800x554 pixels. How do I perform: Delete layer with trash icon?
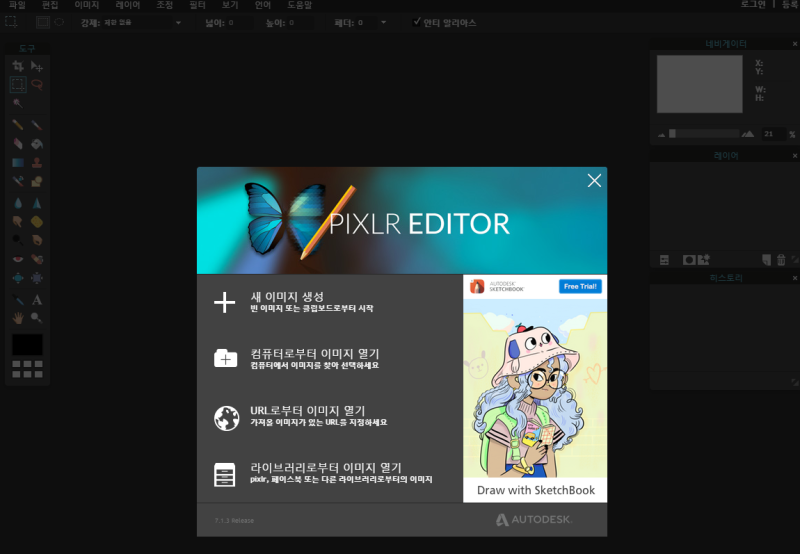coord(781,260)
